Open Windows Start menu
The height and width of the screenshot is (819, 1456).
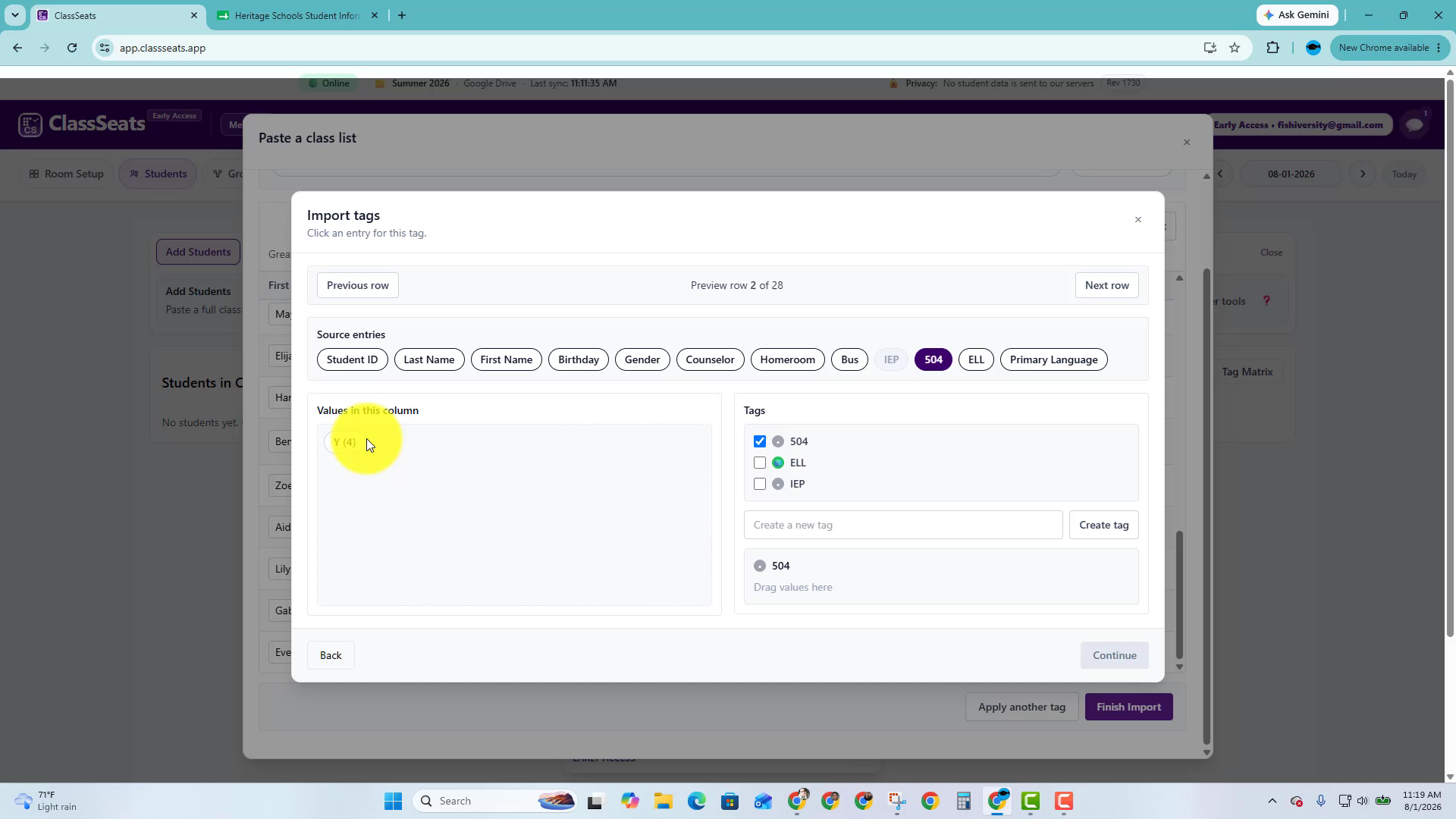393,801
